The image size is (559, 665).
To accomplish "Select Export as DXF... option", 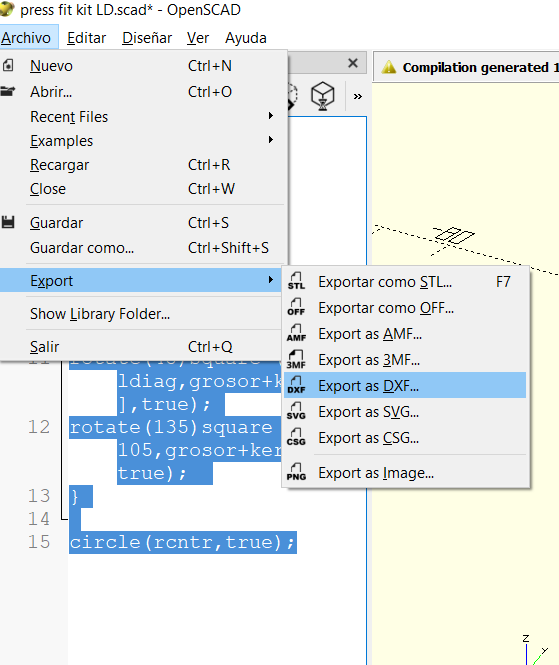I will (405, 386).
